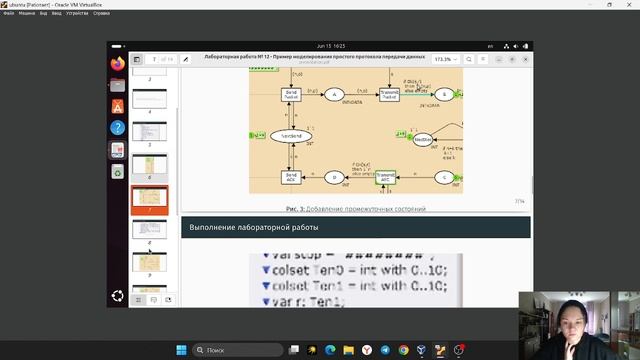Open Telegram from the taskbar
This screenshot has width=640, height=360.
click(x=385, y=350)
